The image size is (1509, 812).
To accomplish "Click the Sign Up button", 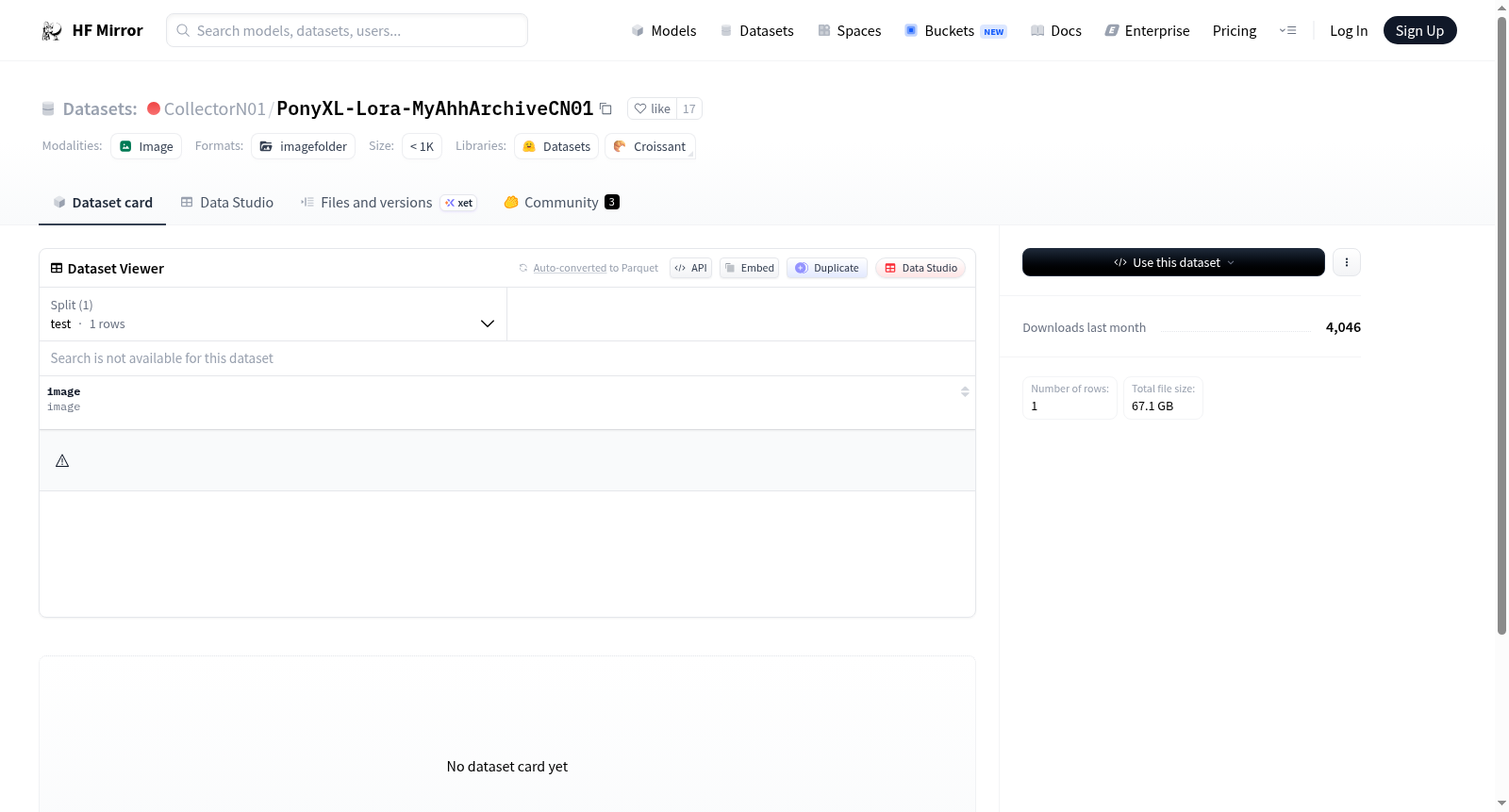I will pyautogui.click(x=1419, y=31).
